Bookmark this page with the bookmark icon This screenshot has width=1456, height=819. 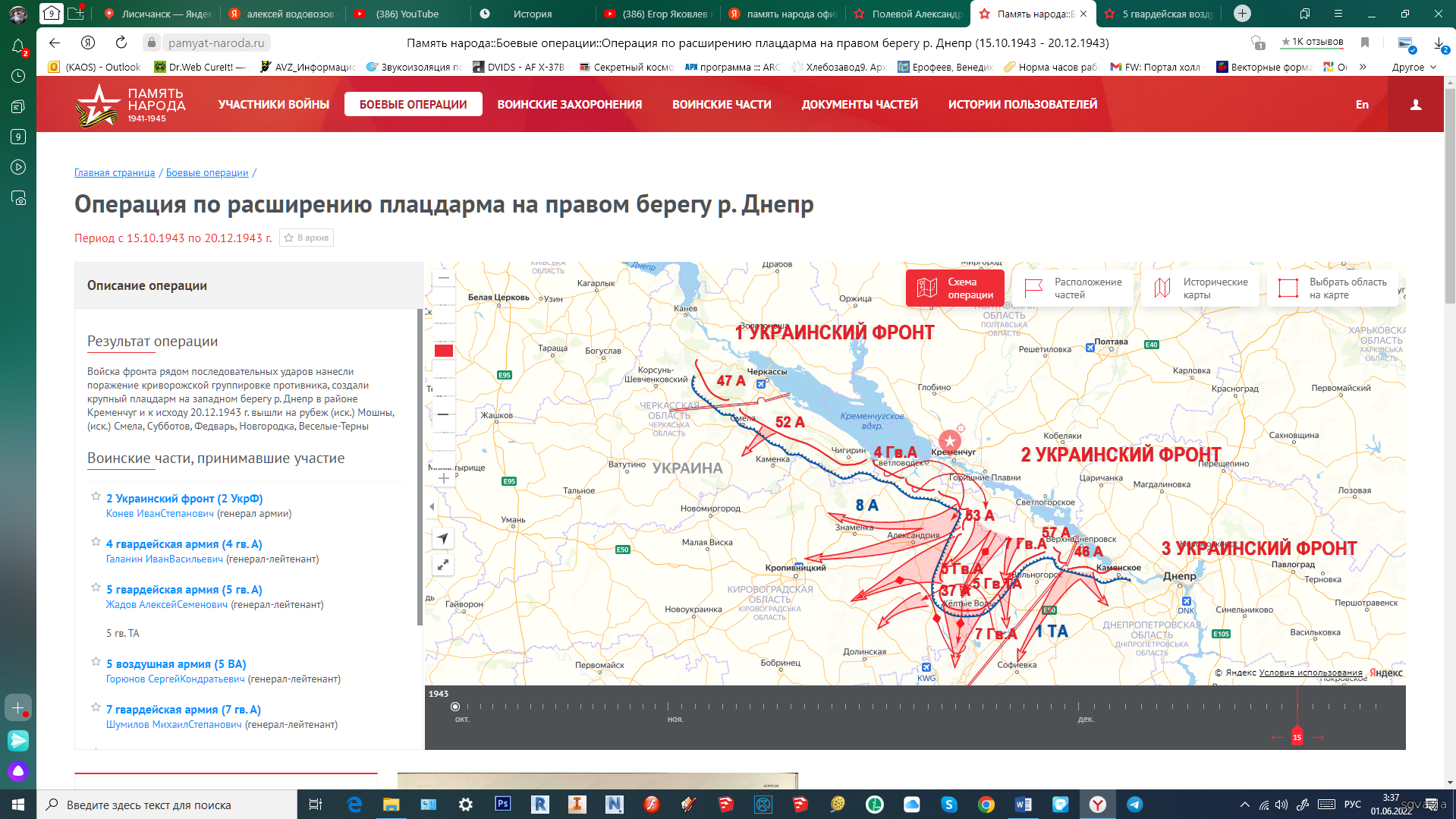1365,43
